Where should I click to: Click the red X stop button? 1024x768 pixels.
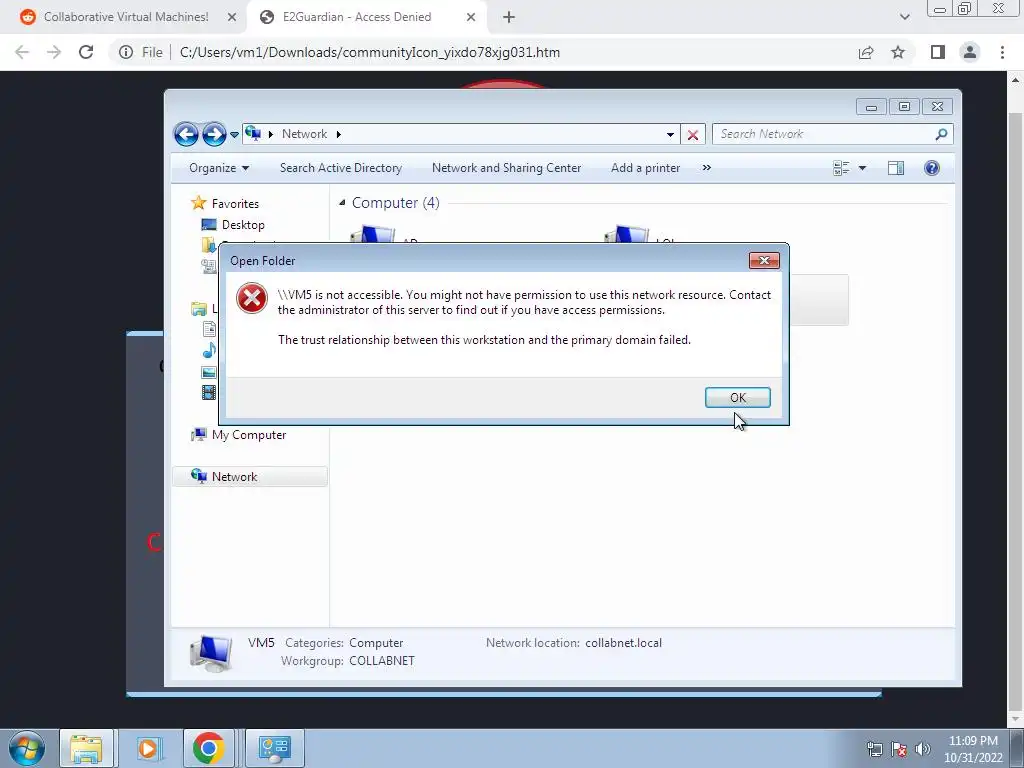click(693, 135)
